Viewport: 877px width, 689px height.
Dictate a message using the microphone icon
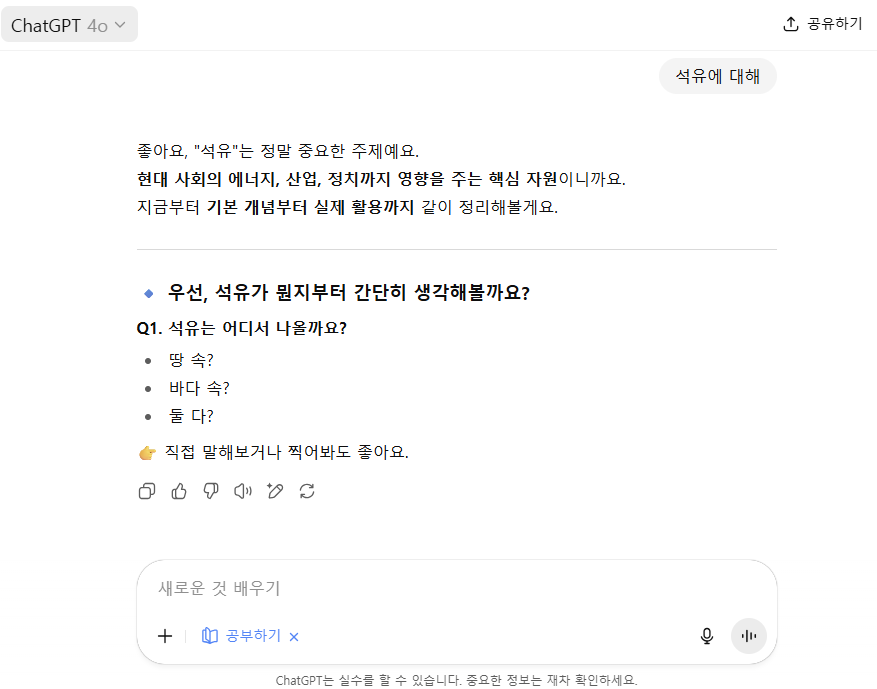point(707,635)
